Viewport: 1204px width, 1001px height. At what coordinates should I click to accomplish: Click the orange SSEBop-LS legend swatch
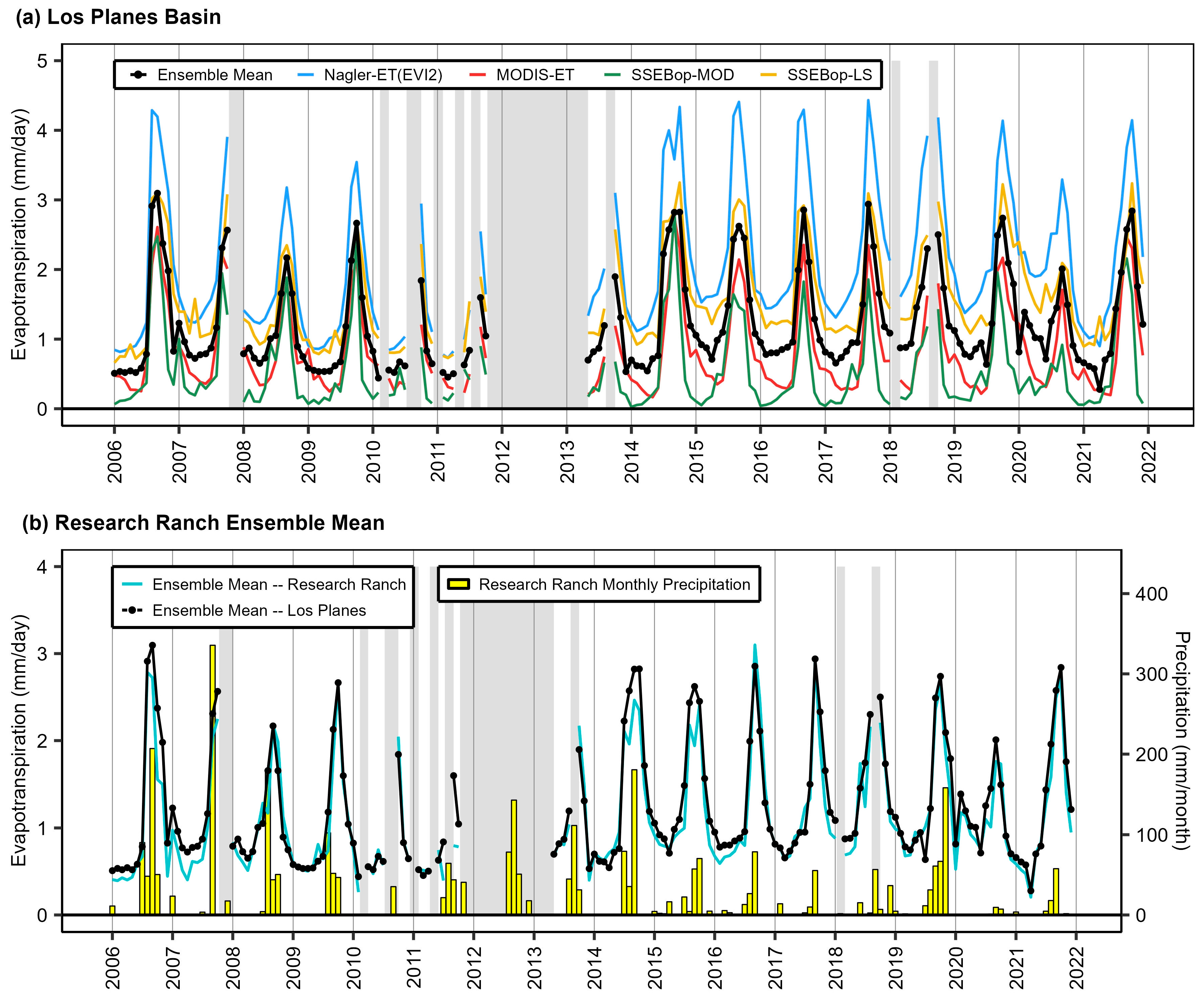click(769, 75)
